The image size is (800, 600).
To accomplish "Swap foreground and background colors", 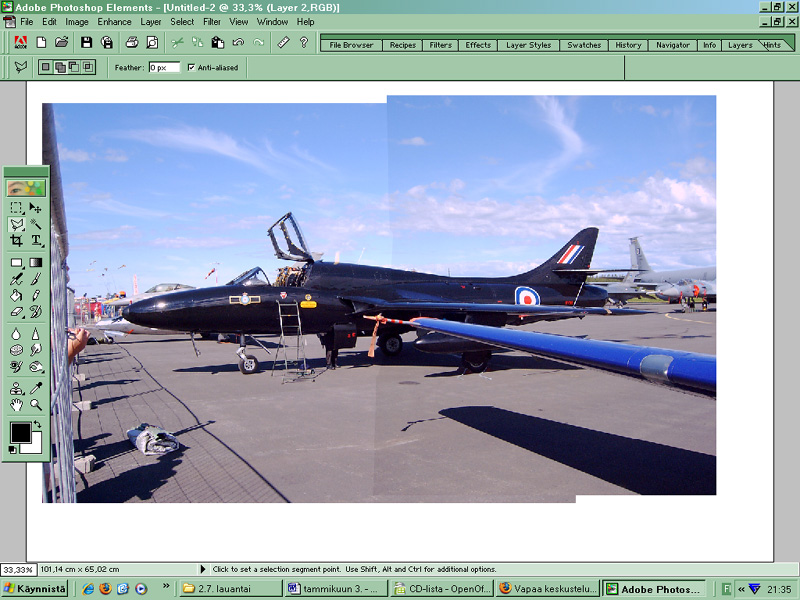I will pos(37,424).
